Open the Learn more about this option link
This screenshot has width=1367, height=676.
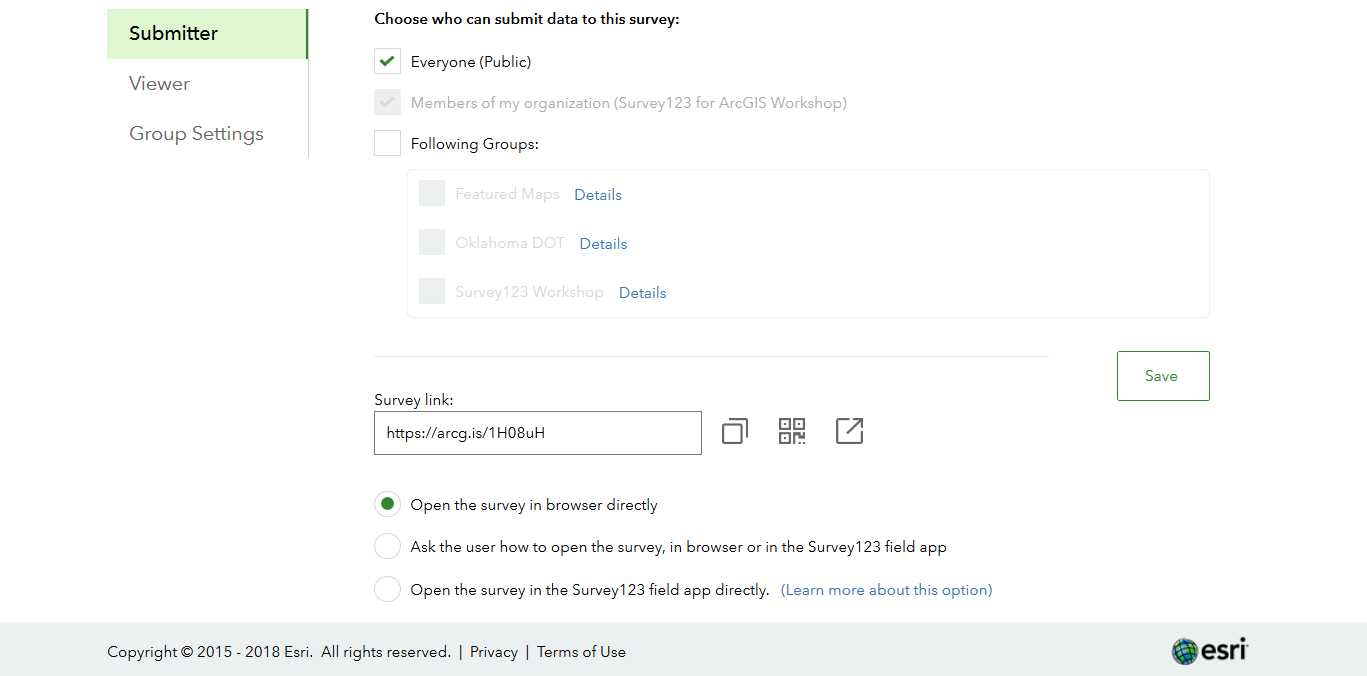886,590
